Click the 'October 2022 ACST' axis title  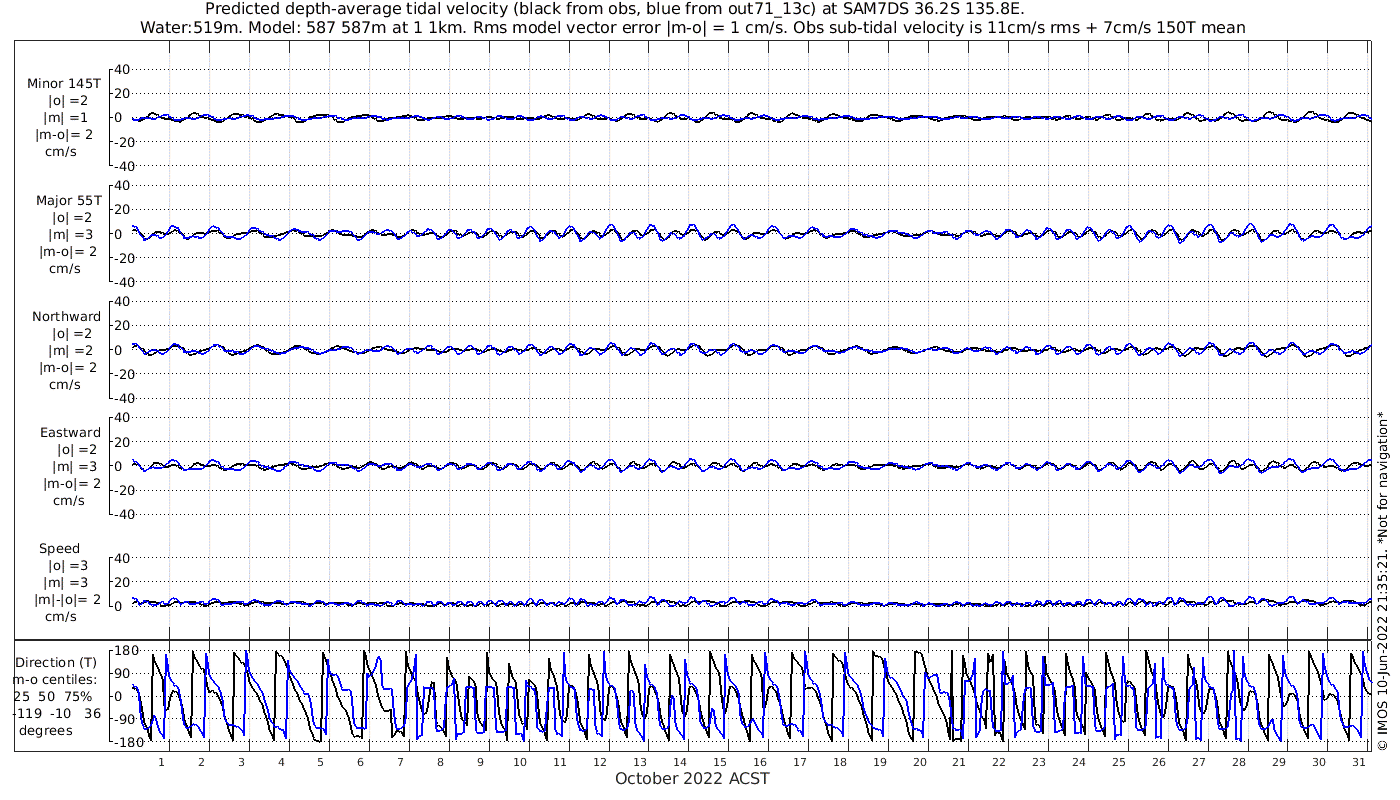[692, 779]
